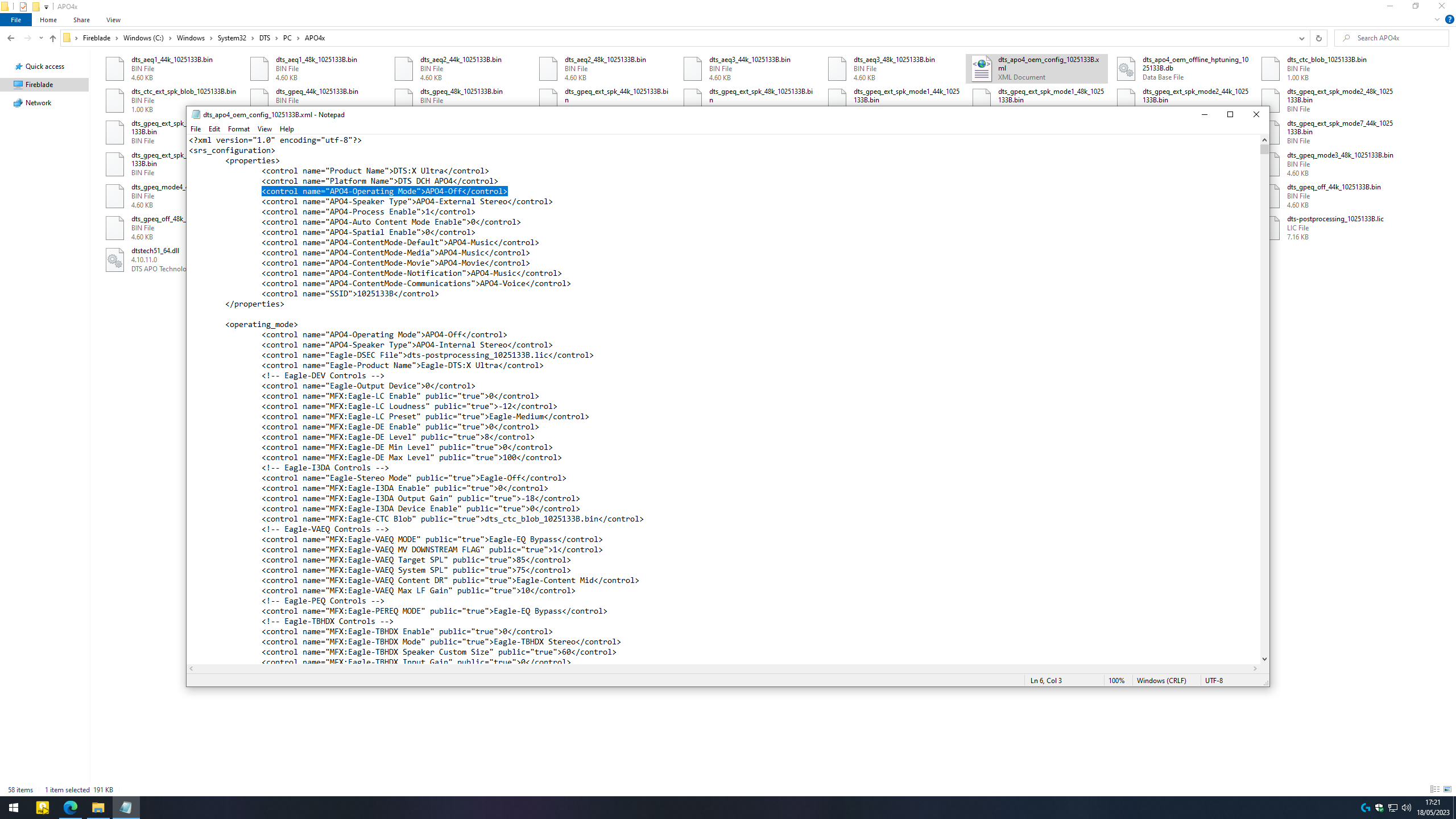Viewport: 1456px width, 819px height.
Task: Click Notepad scroll down arrow
Action: tap(1264, 659)
